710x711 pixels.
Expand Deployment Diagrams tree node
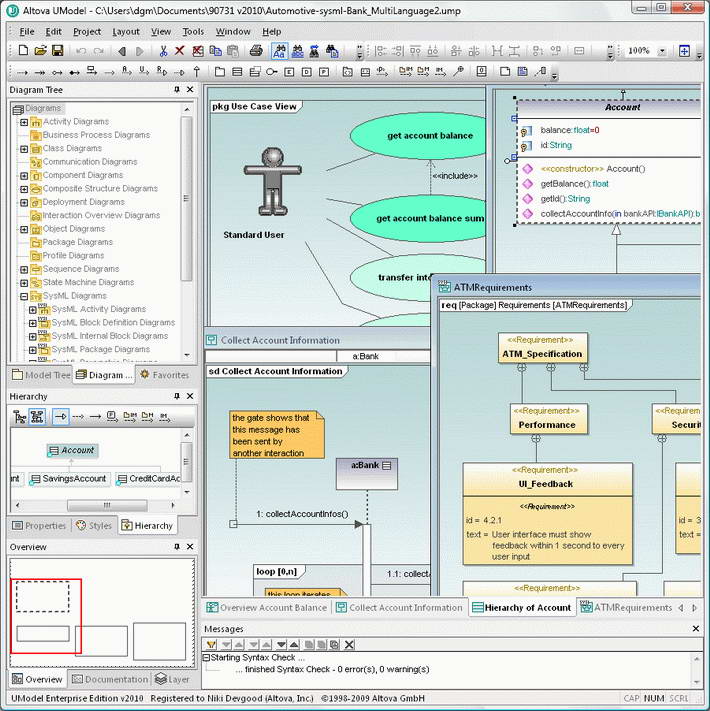[24, 202]
